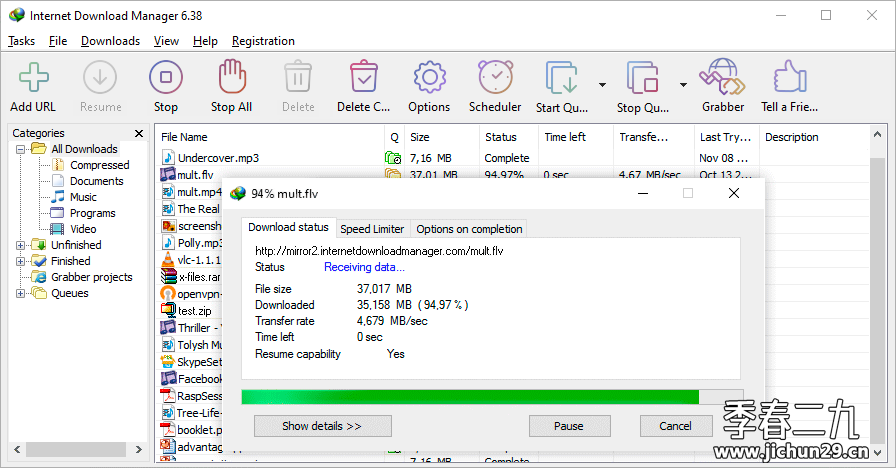
Task: Click the Grabber projects icon
Action: click(39, 277)
